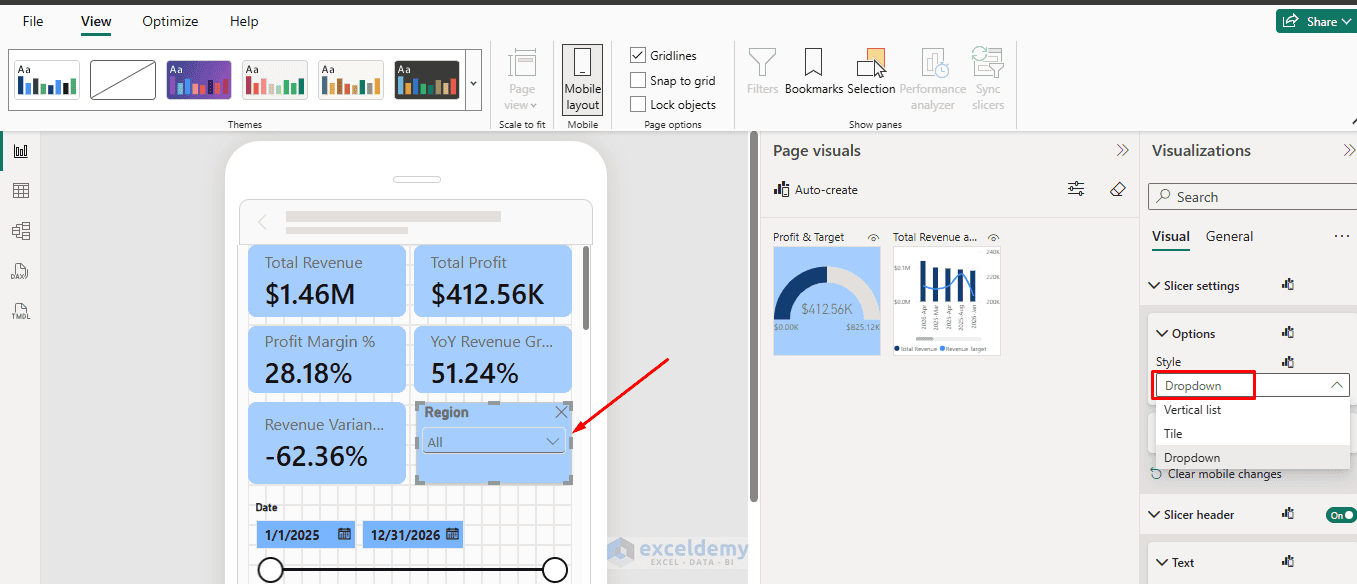Click the mobile formatting icon beside Style

tap(1288, 362)
